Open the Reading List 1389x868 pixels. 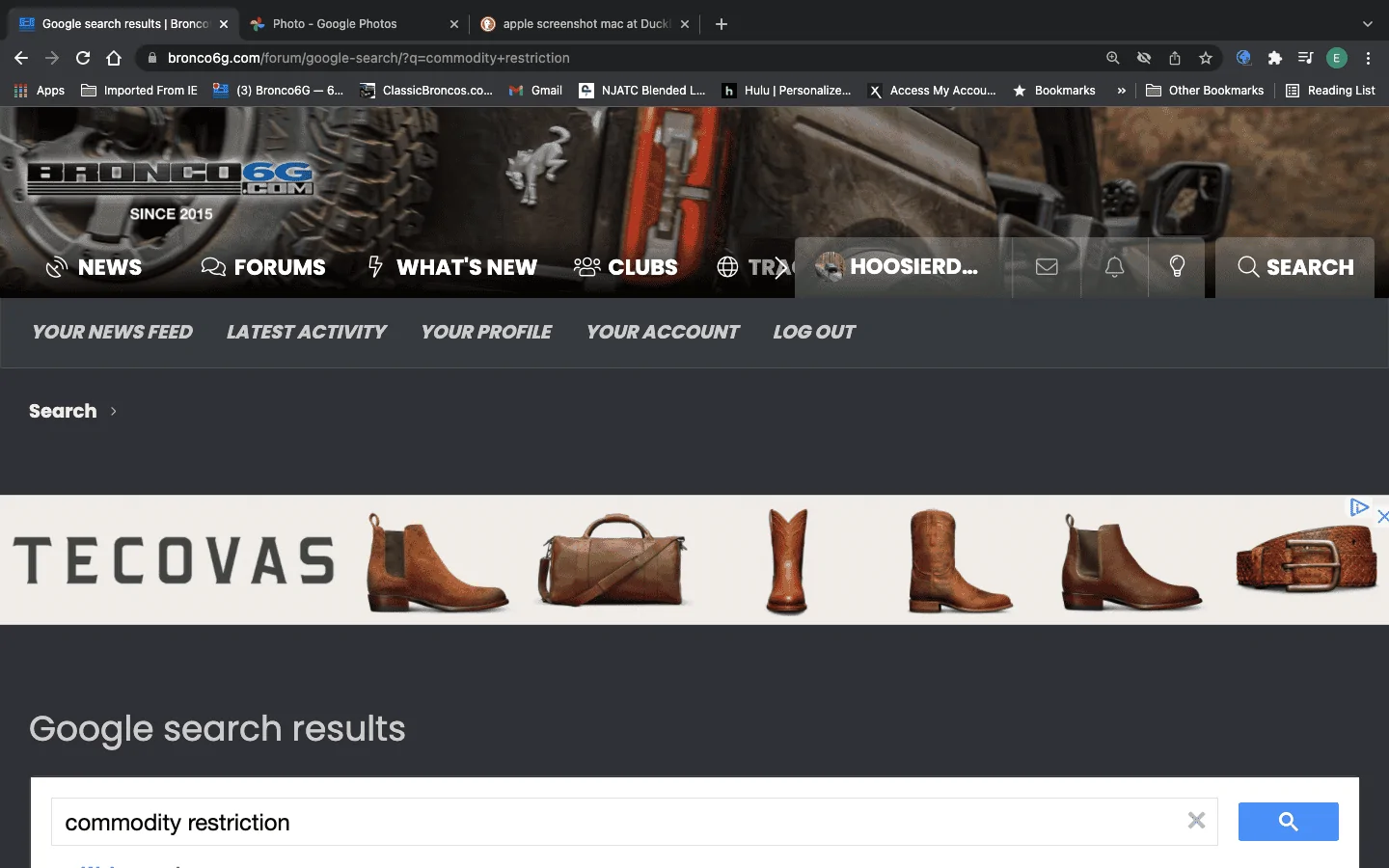click(x=1330, y=91)
